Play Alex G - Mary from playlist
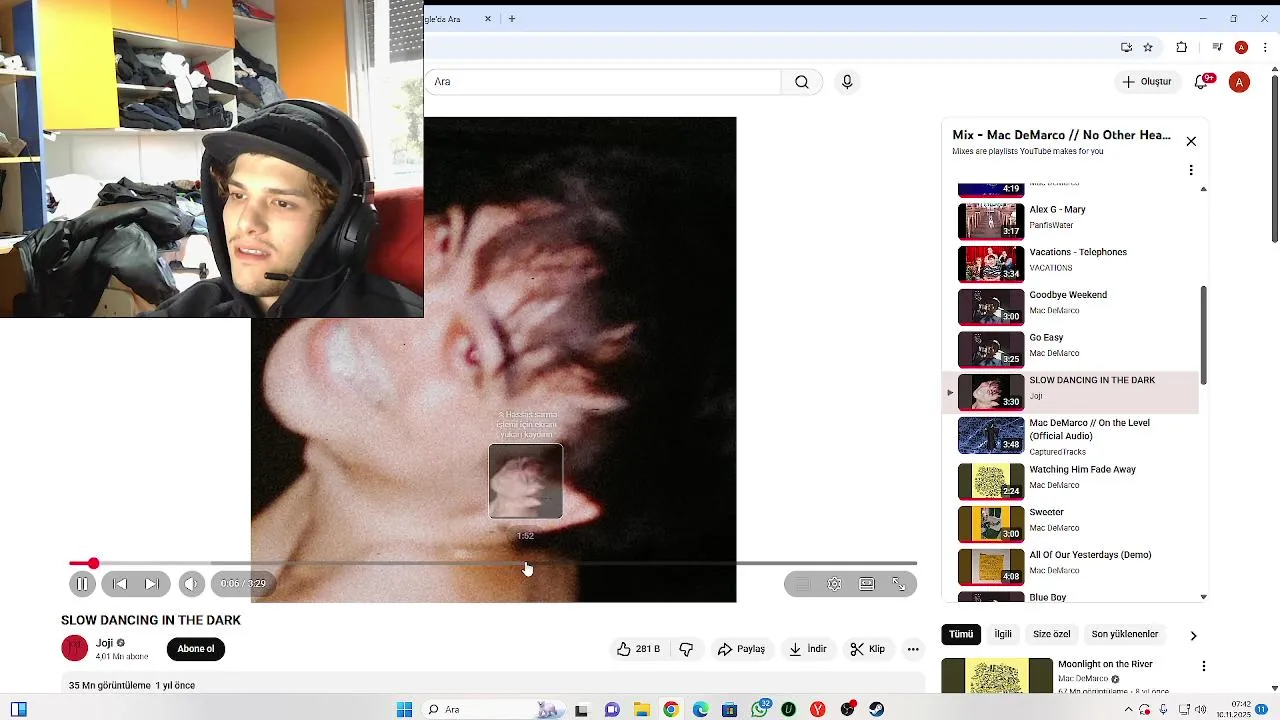 1070,221
